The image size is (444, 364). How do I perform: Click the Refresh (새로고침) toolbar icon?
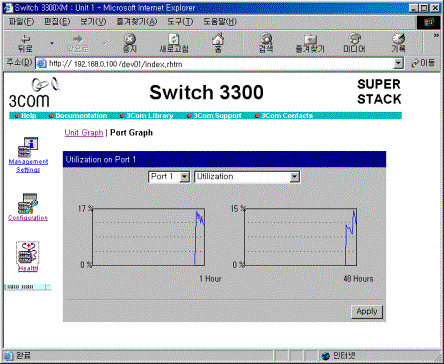coord(174,43)
